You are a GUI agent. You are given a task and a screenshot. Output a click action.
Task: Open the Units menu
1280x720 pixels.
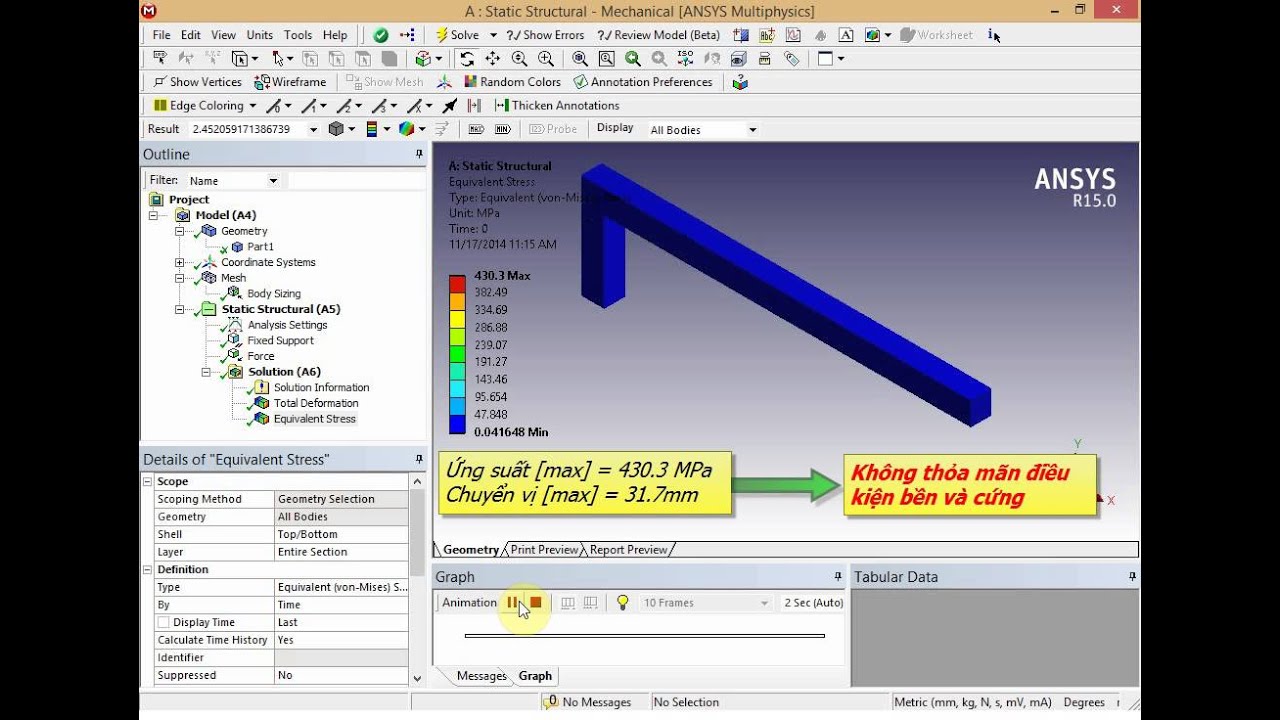tap(260, 35)
